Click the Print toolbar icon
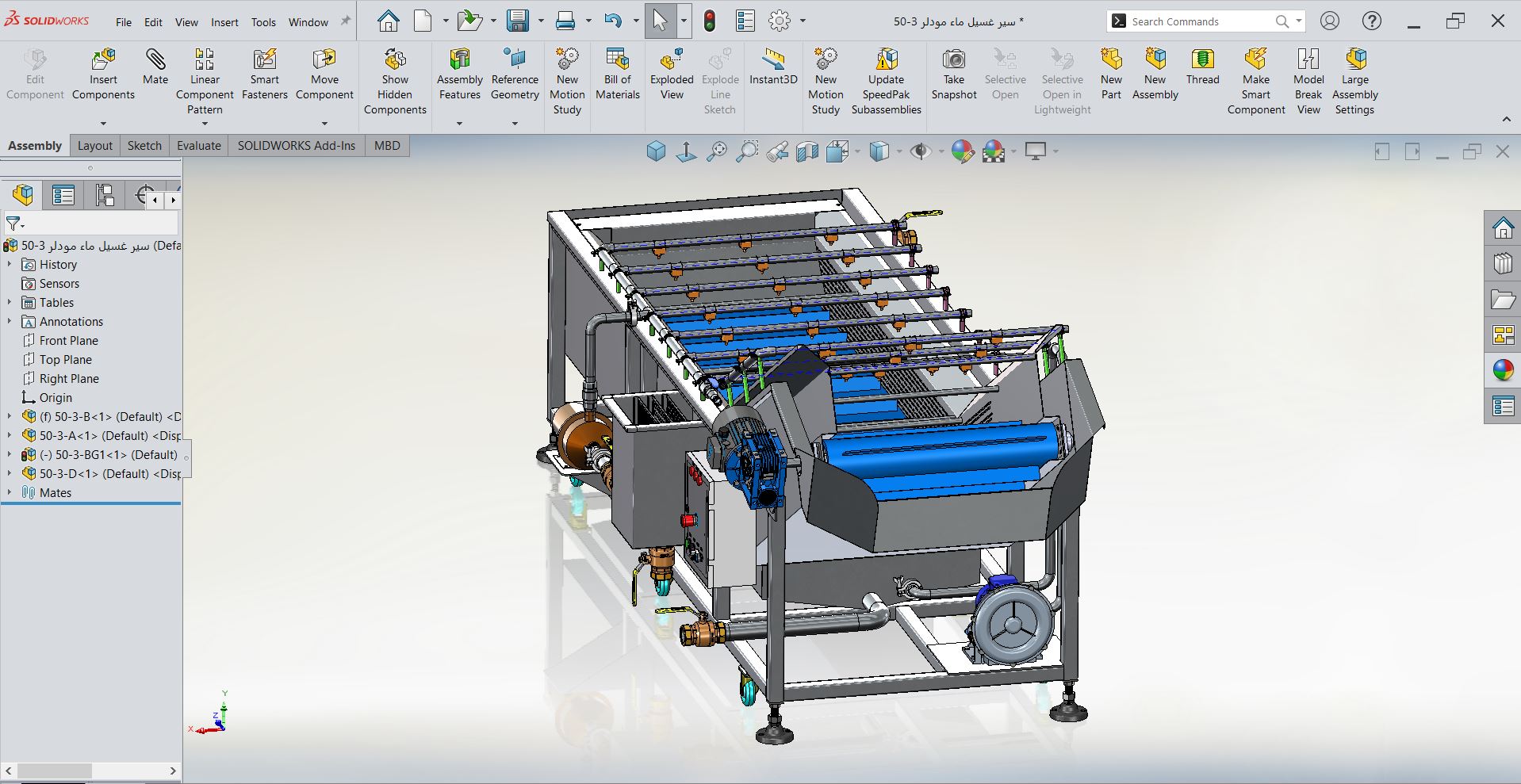 pyautogui.click(x=565, y=21)
